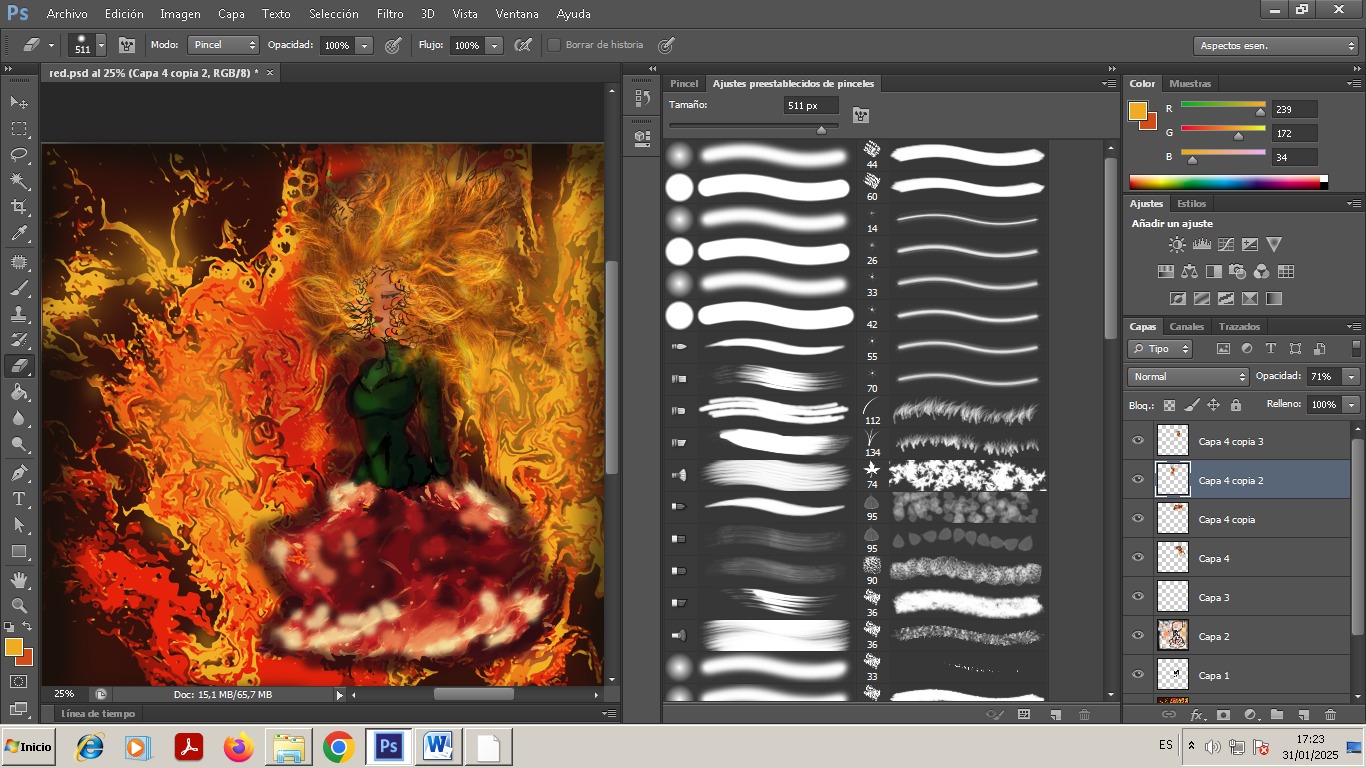The width and height of the screenshot is (1366, 768).
Task: Switch to the Estilos tab
Action: point(1191,204)
